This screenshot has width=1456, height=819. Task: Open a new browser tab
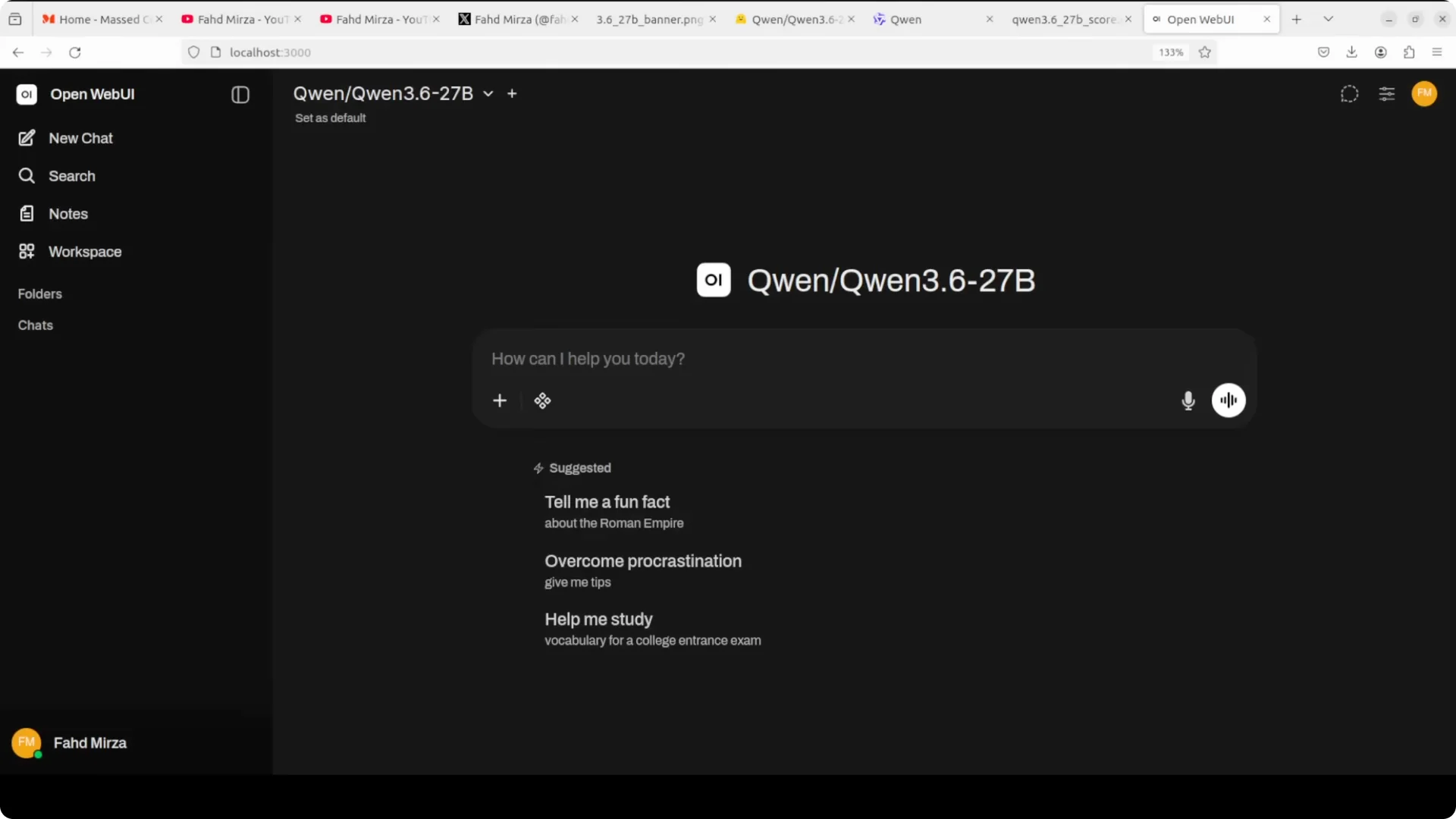point(1297,19)
